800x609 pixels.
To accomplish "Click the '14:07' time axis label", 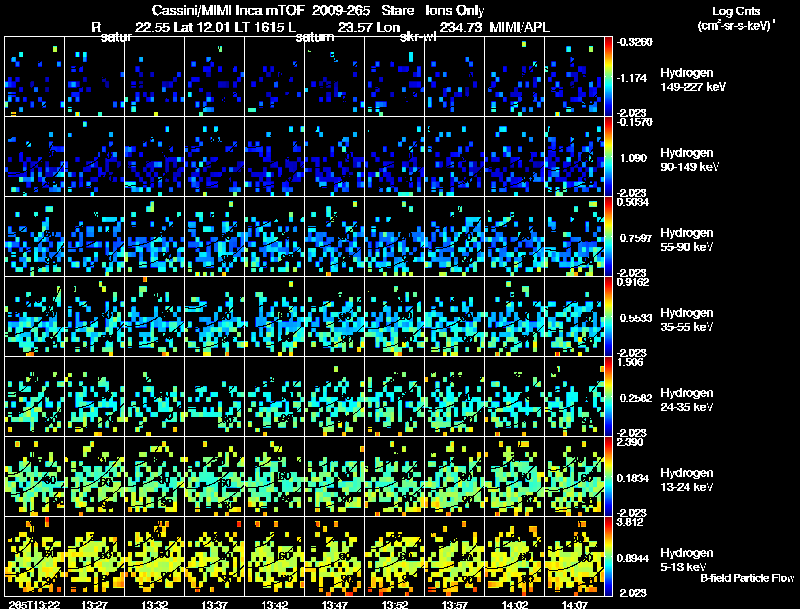I will [574, 604].
